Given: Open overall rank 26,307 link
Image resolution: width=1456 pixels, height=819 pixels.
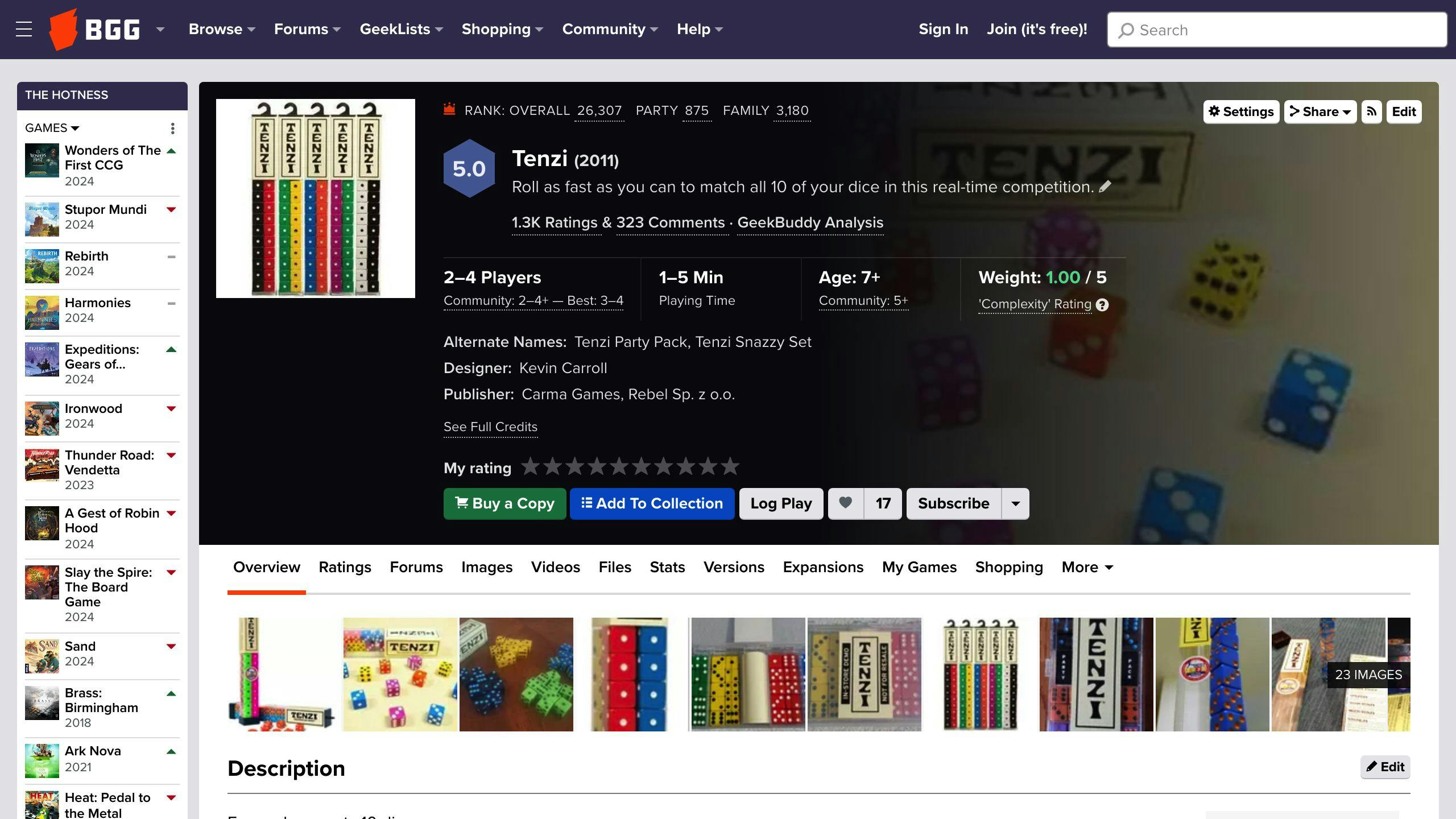Looking at the screenshot, I should click(x=599, y=111).
